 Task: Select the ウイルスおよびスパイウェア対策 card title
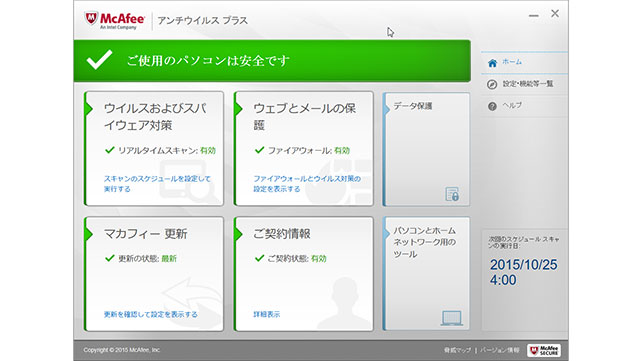tap(155, 117)
